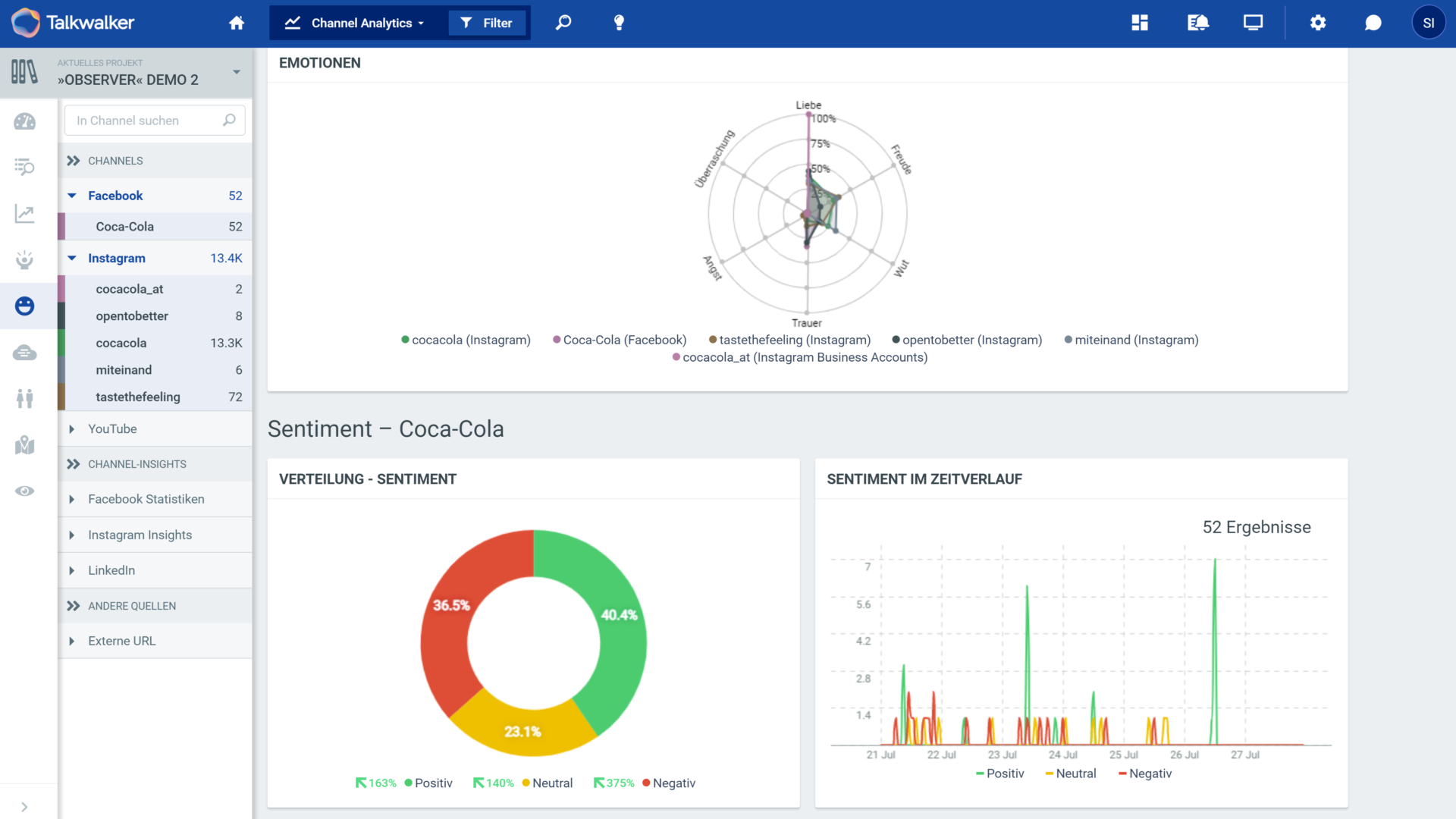Open the influencer sidebar icon
This screenshot has width=1456, height=819.
pos(25,260)
